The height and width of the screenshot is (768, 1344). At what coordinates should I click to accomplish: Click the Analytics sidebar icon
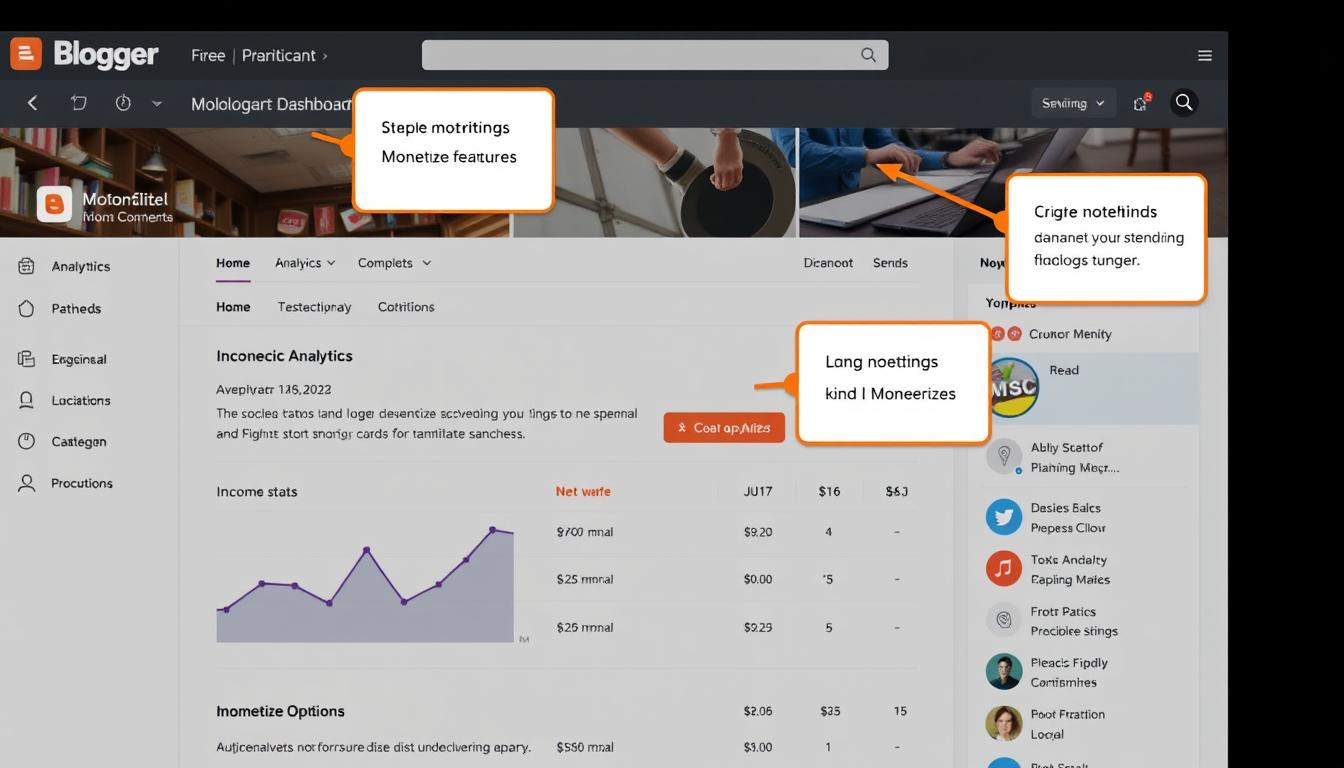(27, 266)
